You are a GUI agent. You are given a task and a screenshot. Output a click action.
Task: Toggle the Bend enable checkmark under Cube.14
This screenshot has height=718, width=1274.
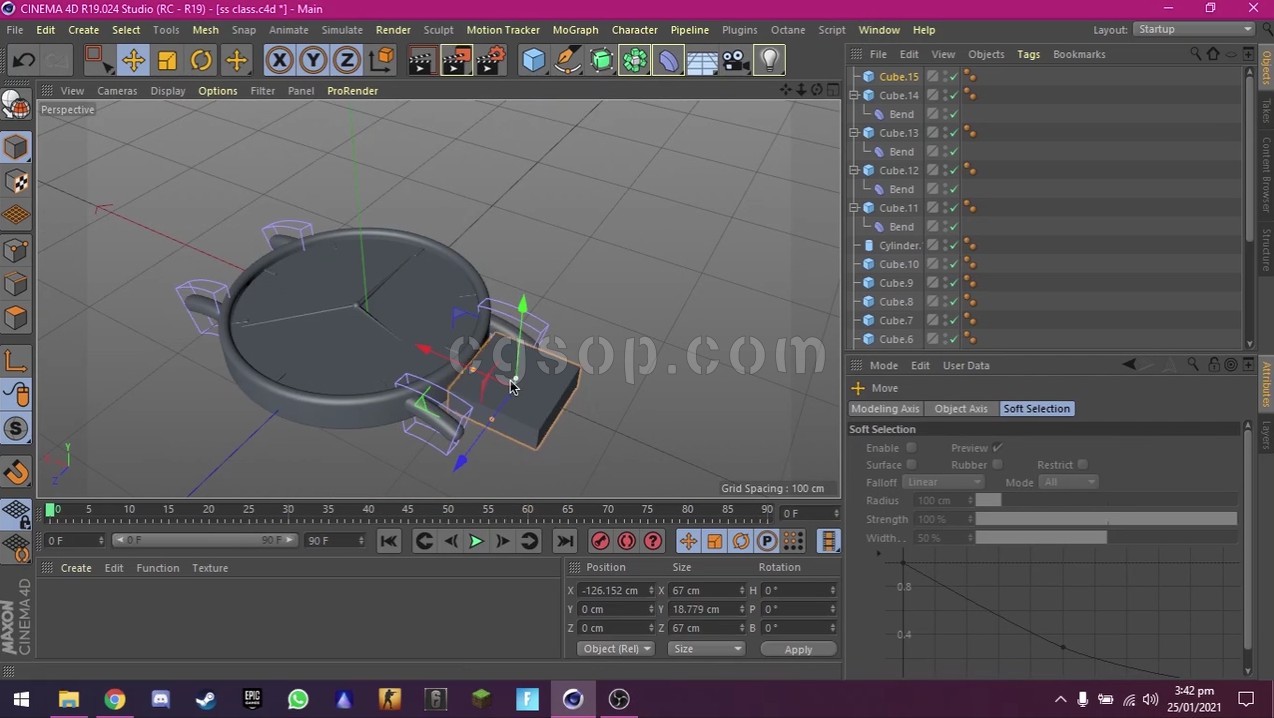(954, 114)
